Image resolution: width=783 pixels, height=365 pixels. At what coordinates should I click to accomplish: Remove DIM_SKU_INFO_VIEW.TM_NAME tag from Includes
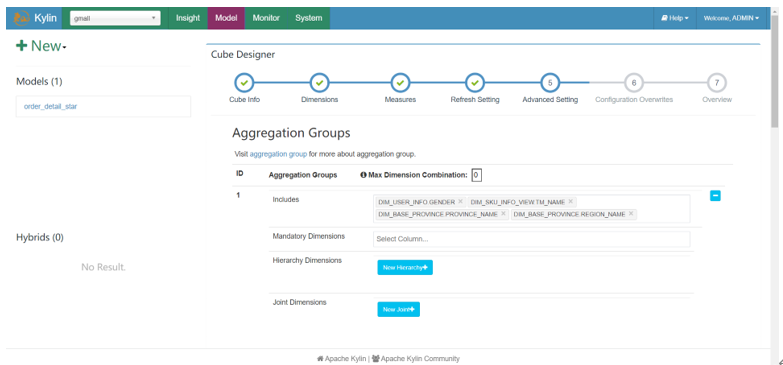[x=570, y=202]
